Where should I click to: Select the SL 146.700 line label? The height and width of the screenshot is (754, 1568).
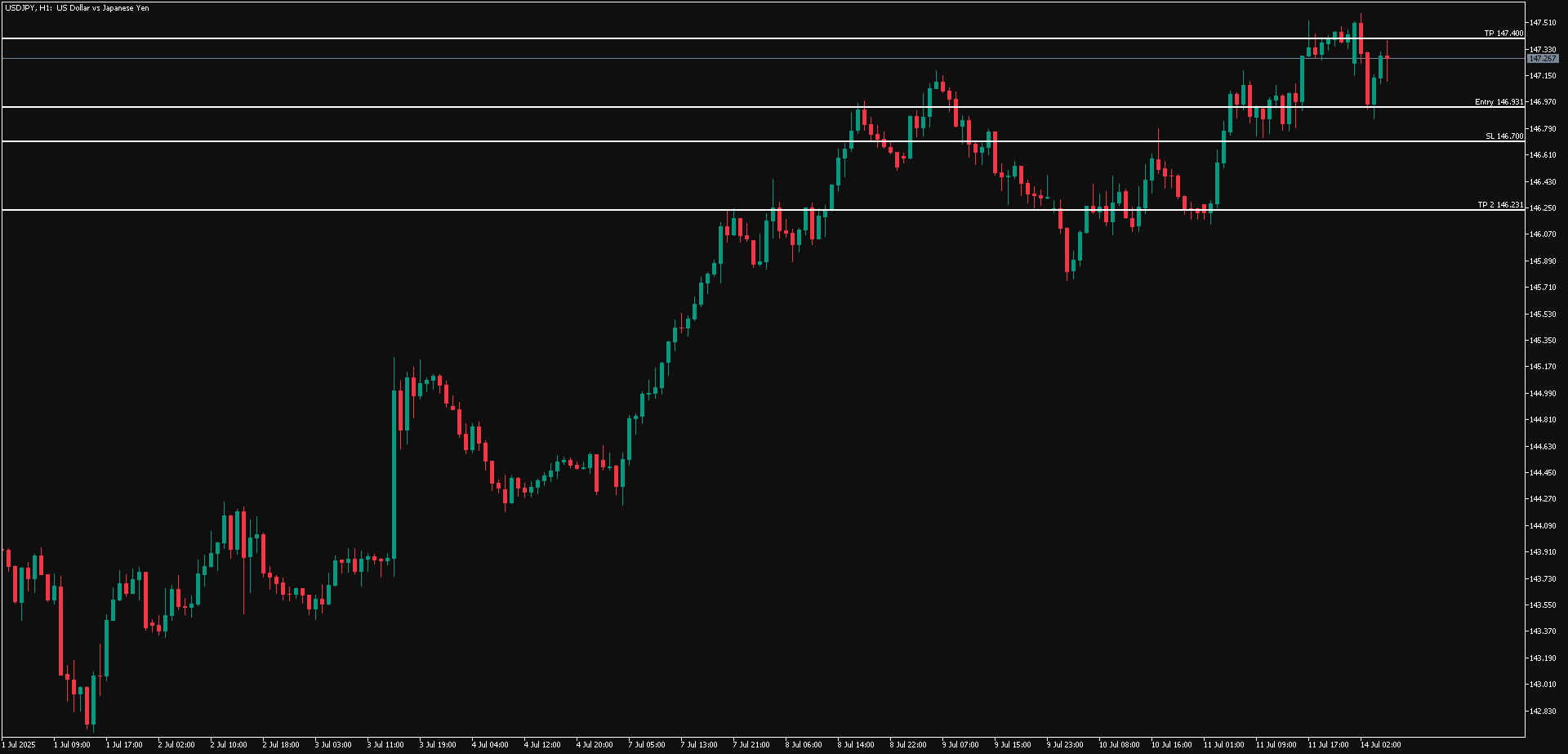(1504, 136)
